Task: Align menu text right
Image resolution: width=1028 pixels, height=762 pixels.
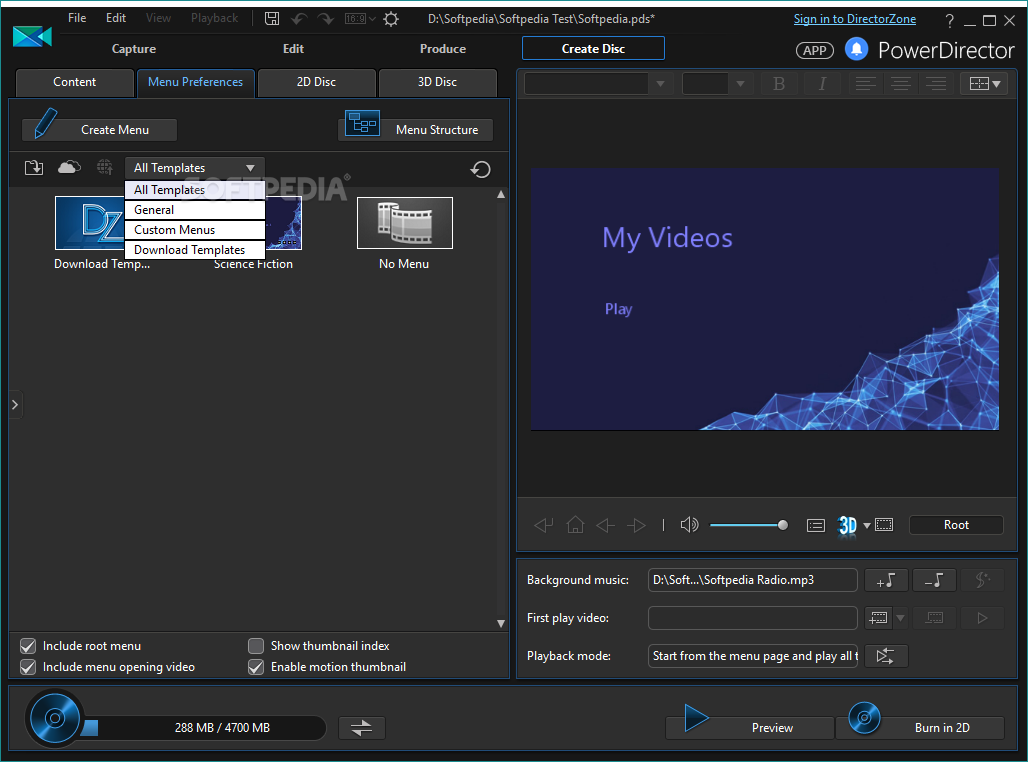Action: [936, 83]
